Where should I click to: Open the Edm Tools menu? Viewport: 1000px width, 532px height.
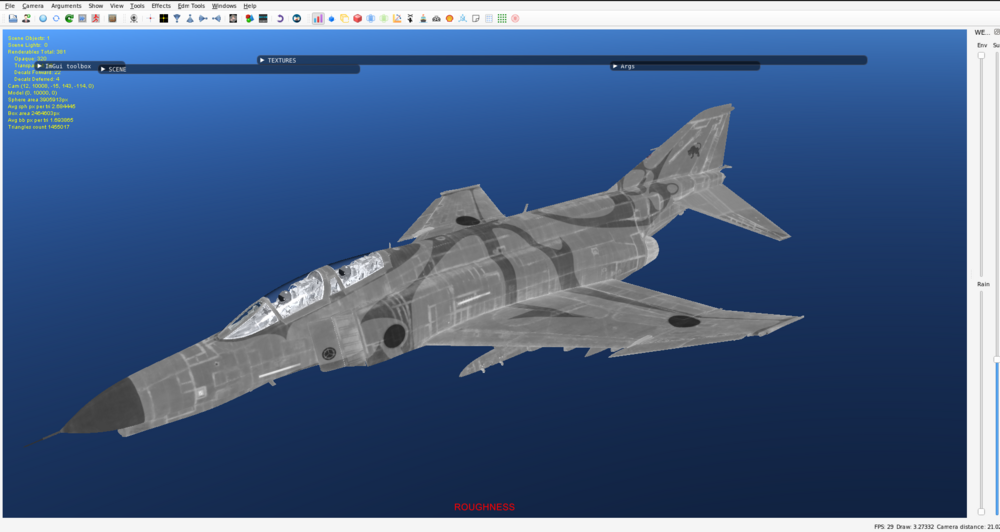[191, 6]
